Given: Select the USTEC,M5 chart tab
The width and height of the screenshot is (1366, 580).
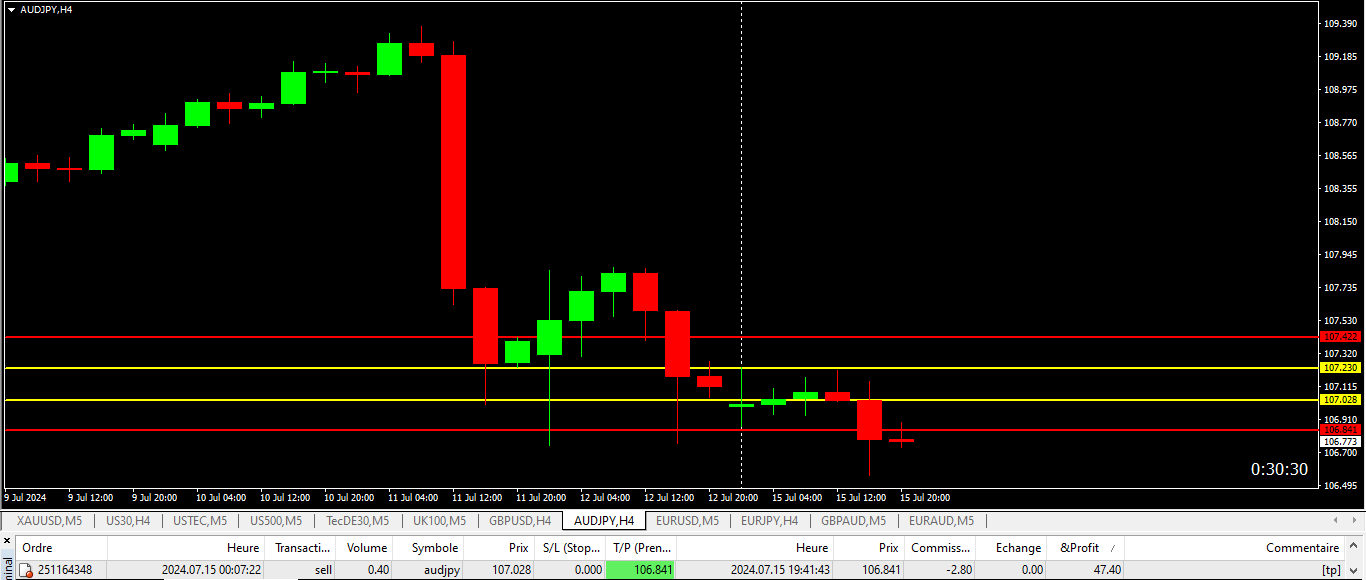Looking at the screenshot, I should (x=200, y=521).
